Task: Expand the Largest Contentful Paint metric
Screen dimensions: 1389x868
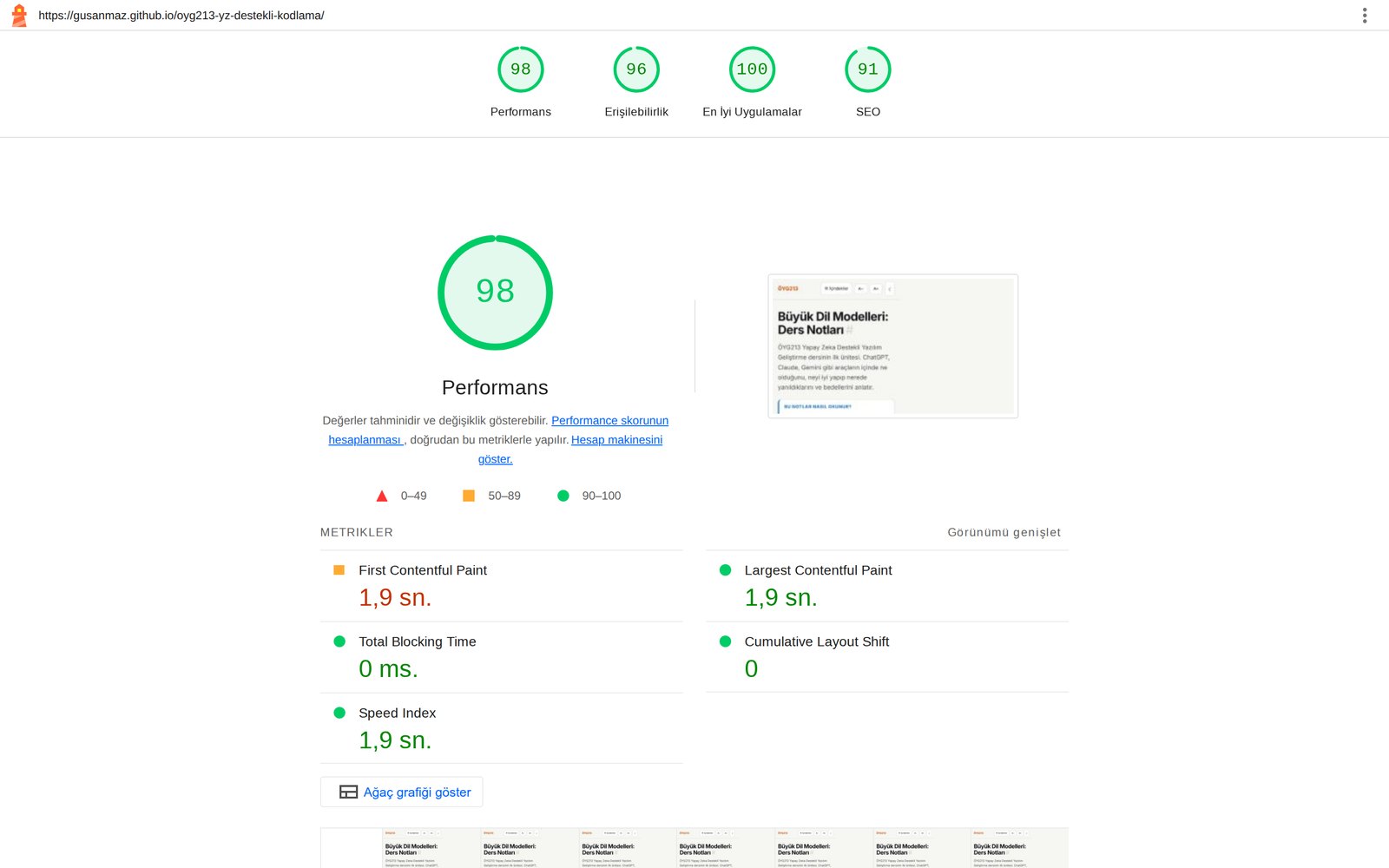Action: 887,586
